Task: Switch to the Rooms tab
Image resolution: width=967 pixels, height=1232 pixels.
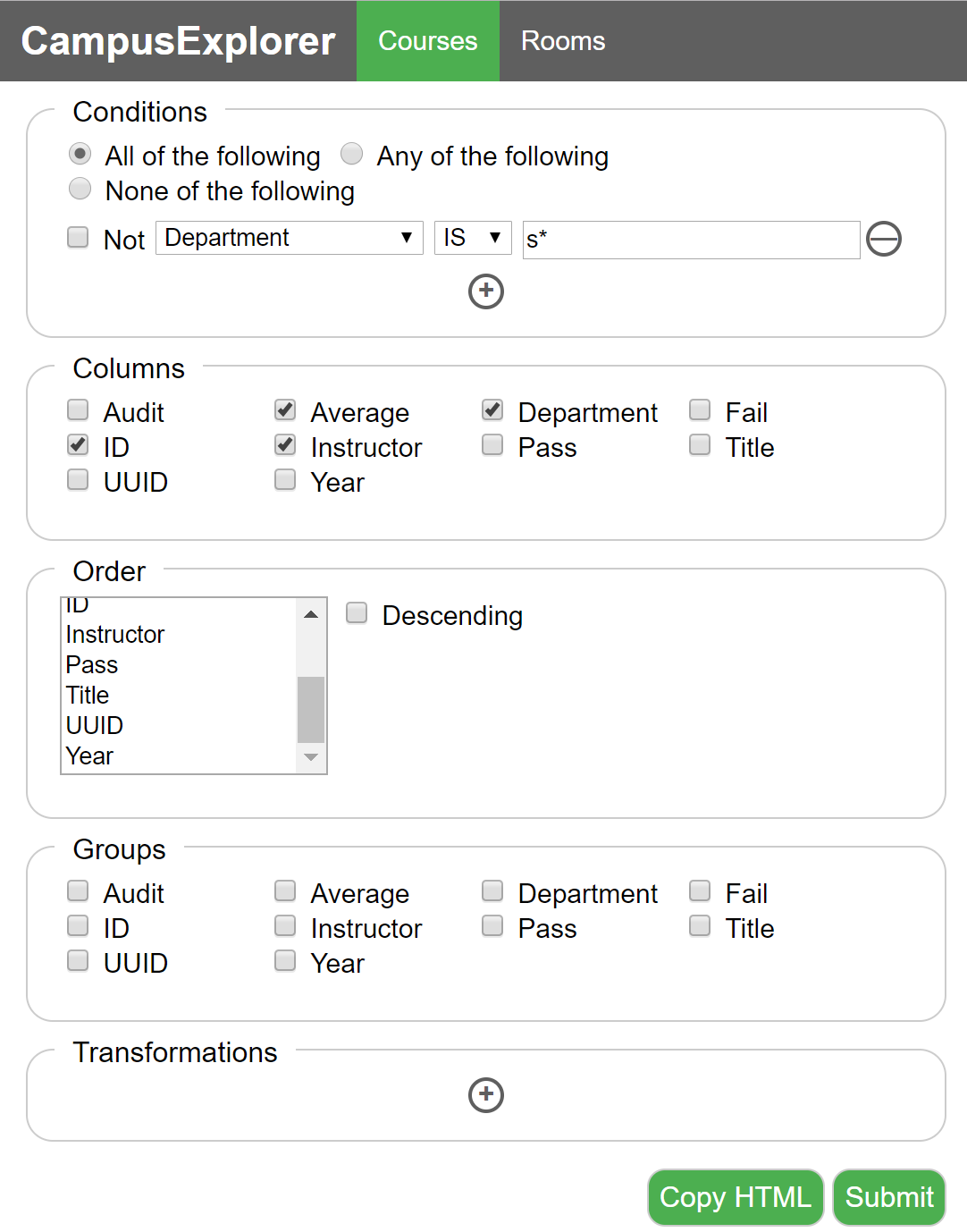Action: click(x=563, y=41)
